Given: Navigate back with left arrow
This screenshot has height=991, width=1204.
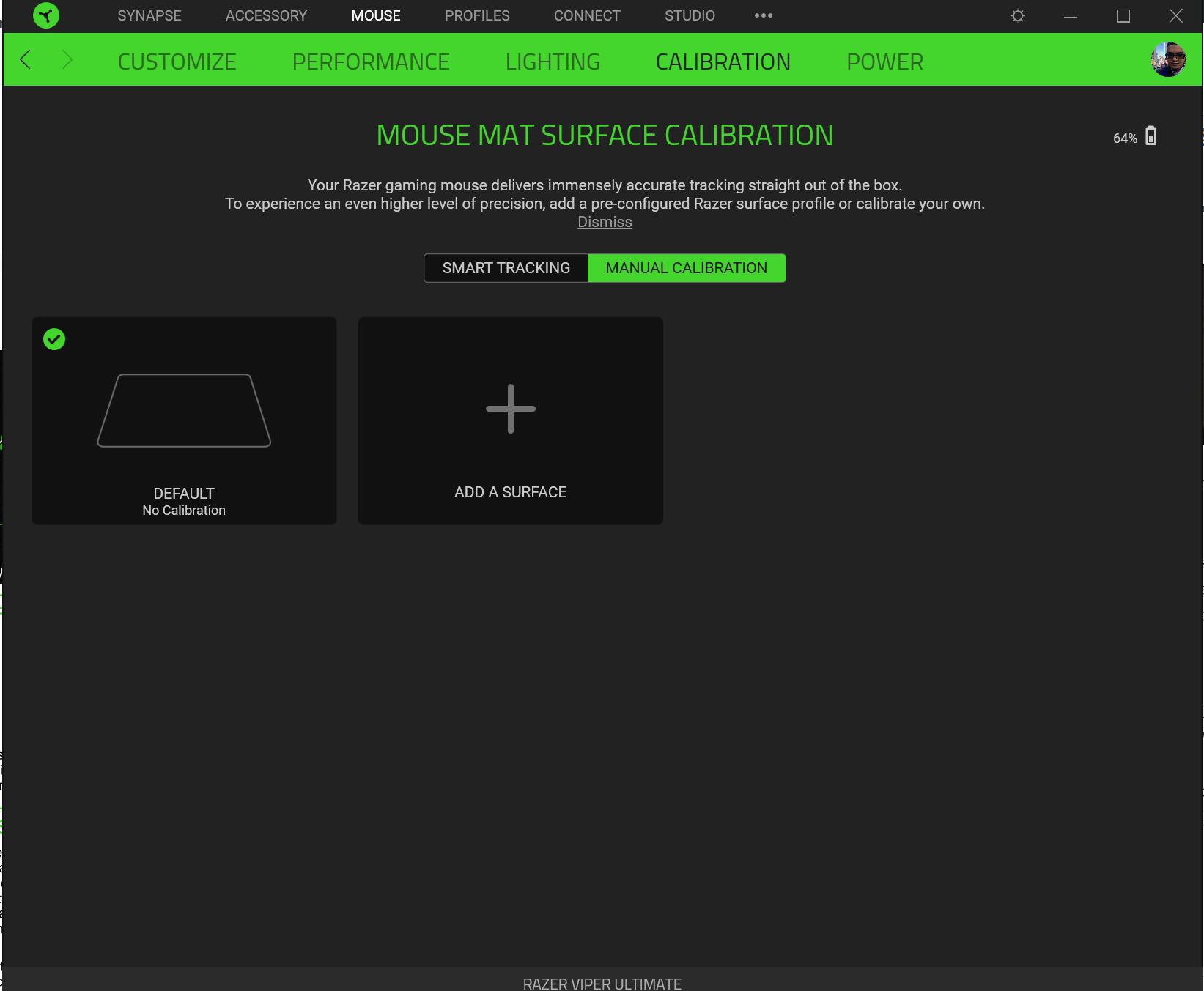Looking at the screenshot, I should pyautogui.click(x=26, y=59).
